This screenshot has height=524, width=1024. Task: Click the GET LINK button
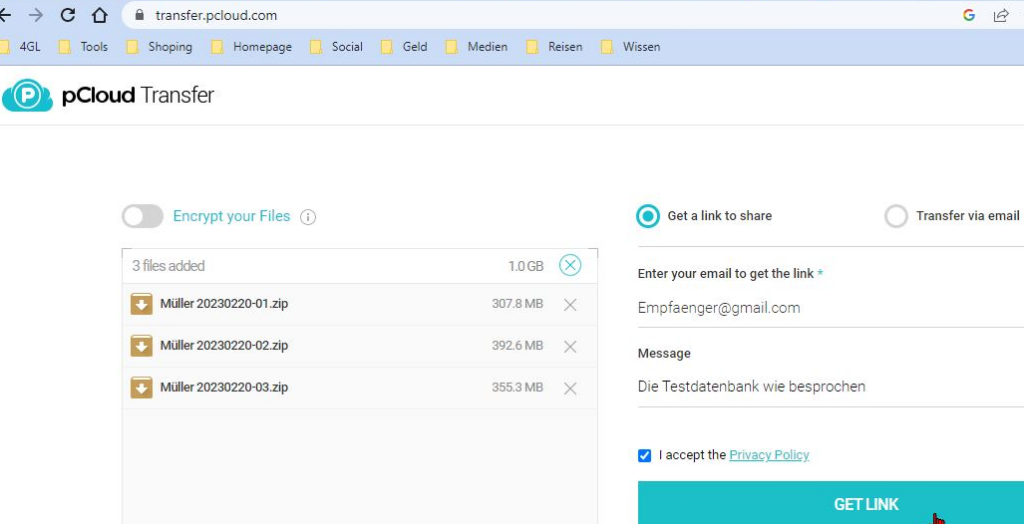(831, 503)
